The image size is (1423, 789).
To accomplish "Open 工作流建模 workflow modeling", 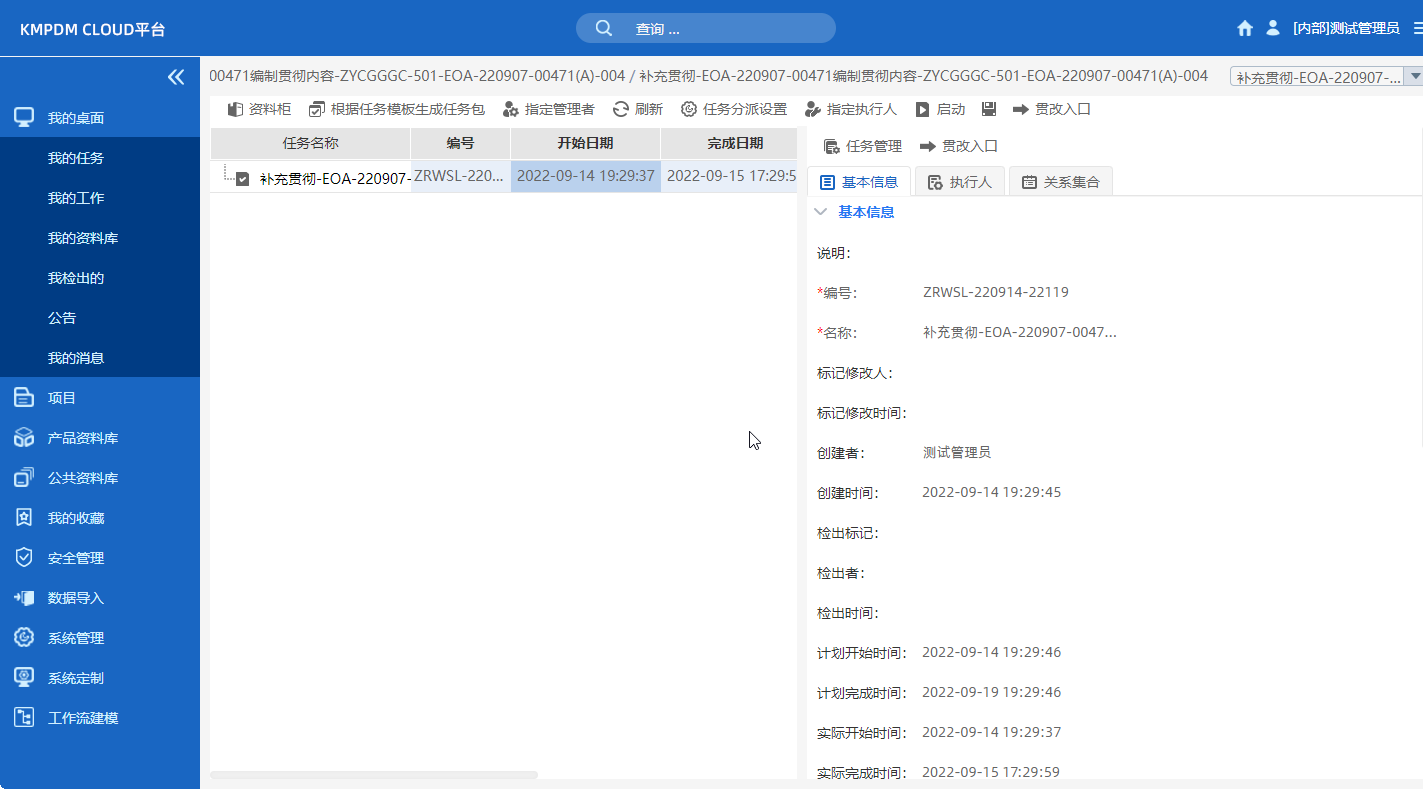I will coord(81,717).
